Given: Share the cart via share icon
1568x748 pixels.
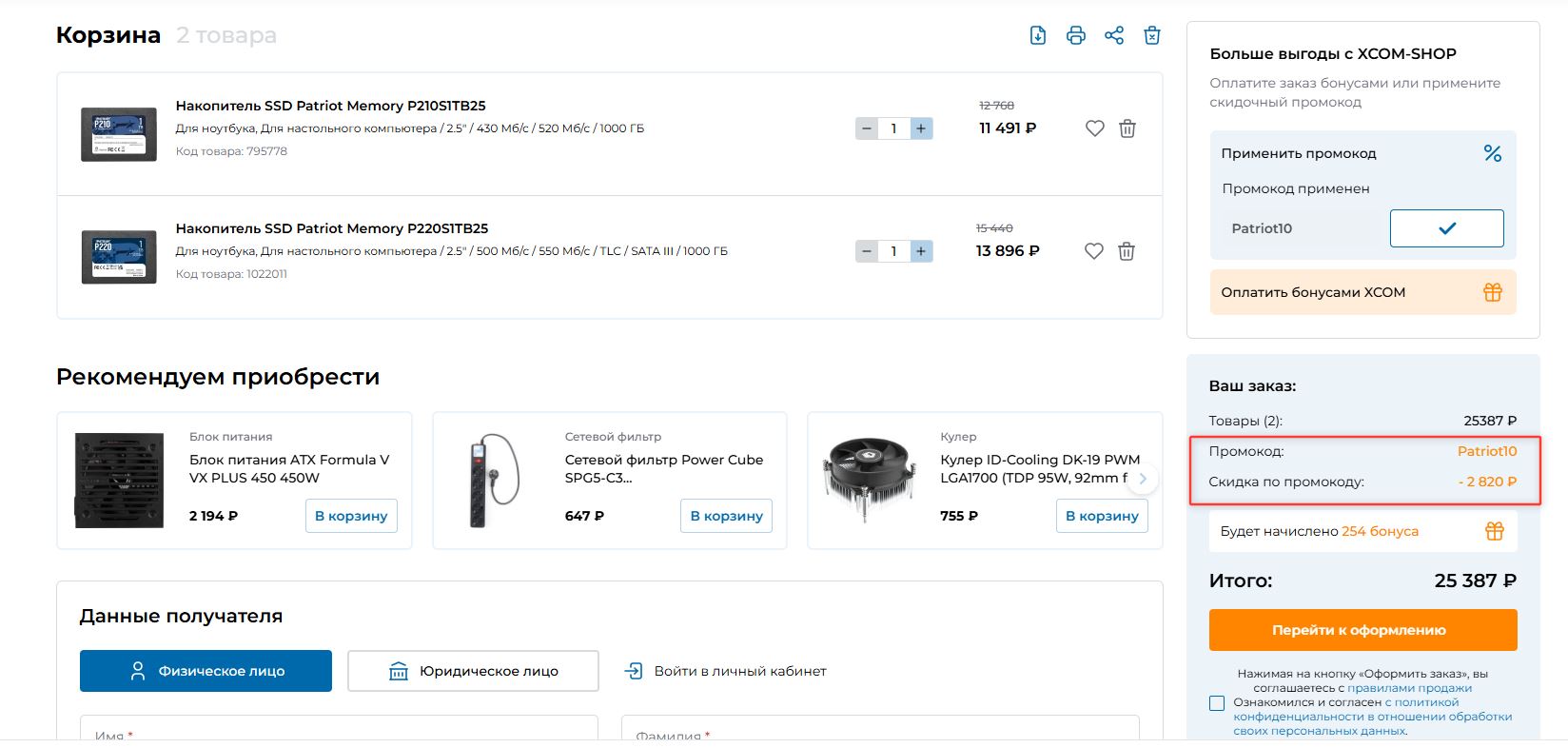Looking at the screenshot, I should pos(1114,35).
